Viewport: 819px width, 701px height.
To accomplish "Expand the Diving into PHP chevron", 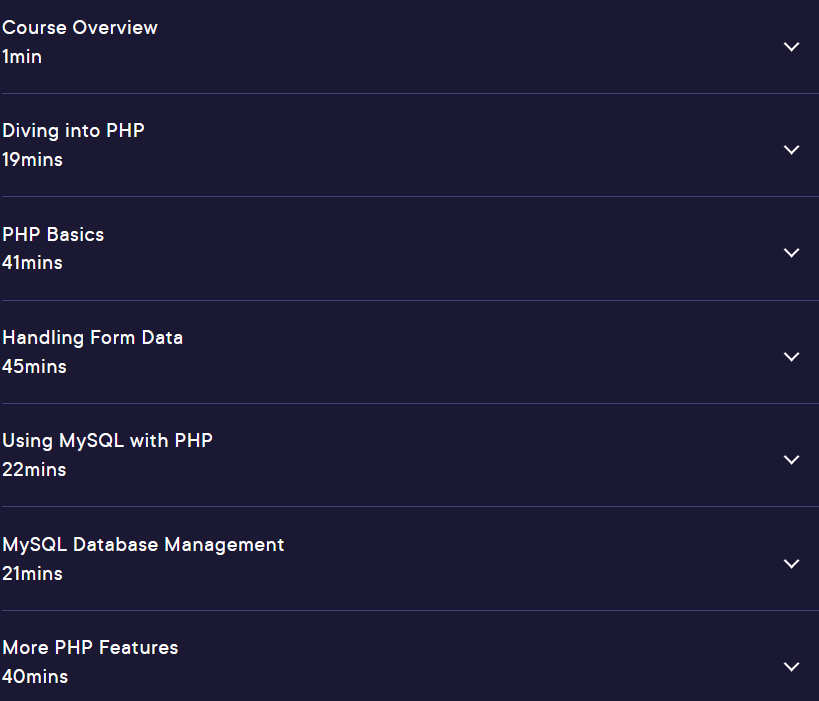I will point(791,150).
